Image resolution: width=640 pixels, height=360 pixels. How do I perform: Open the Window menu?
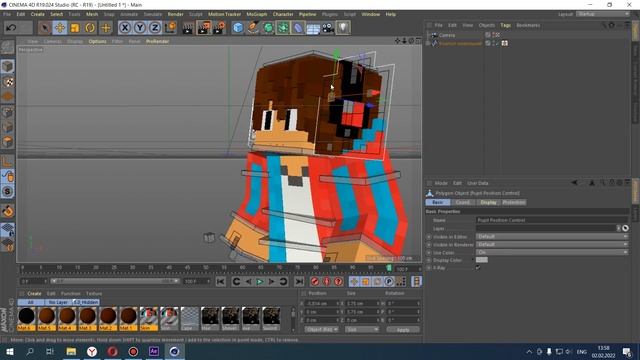(x=371, y=14)
